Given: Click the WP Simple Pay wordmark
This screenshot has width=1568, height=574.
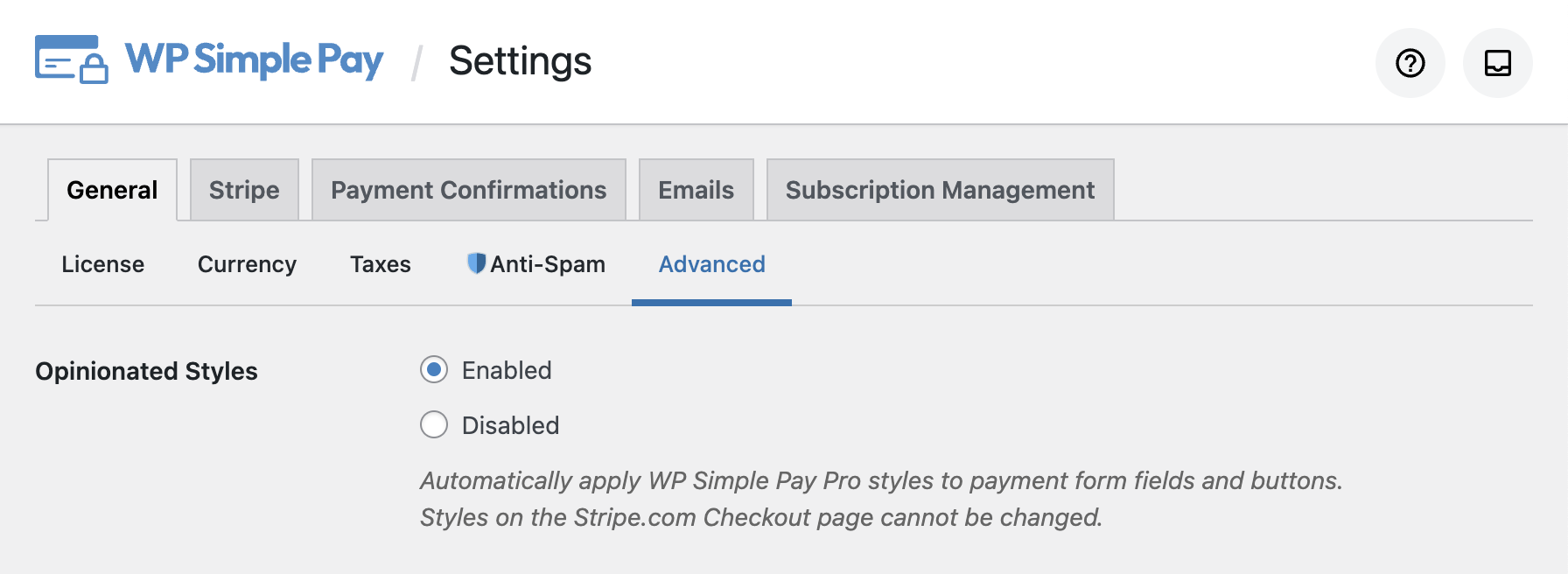Looking at the screenshot, I should coord(254,59).
